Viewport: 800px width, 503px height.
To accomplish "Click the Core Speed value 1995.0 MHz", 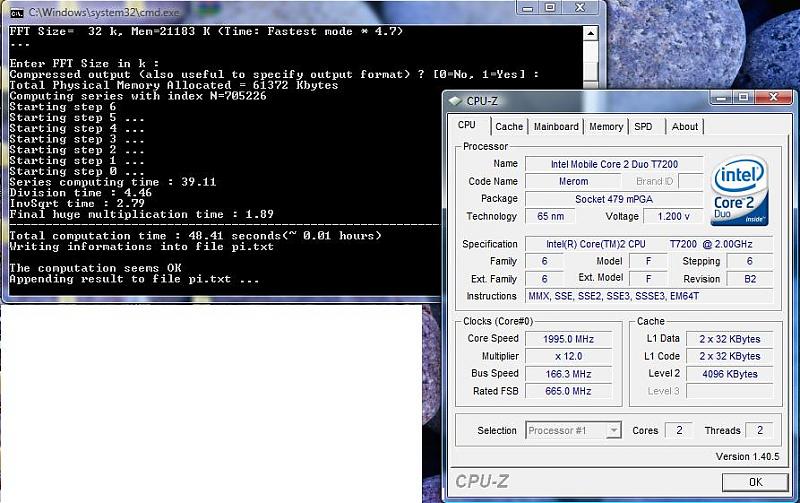I will click(568, 339).
